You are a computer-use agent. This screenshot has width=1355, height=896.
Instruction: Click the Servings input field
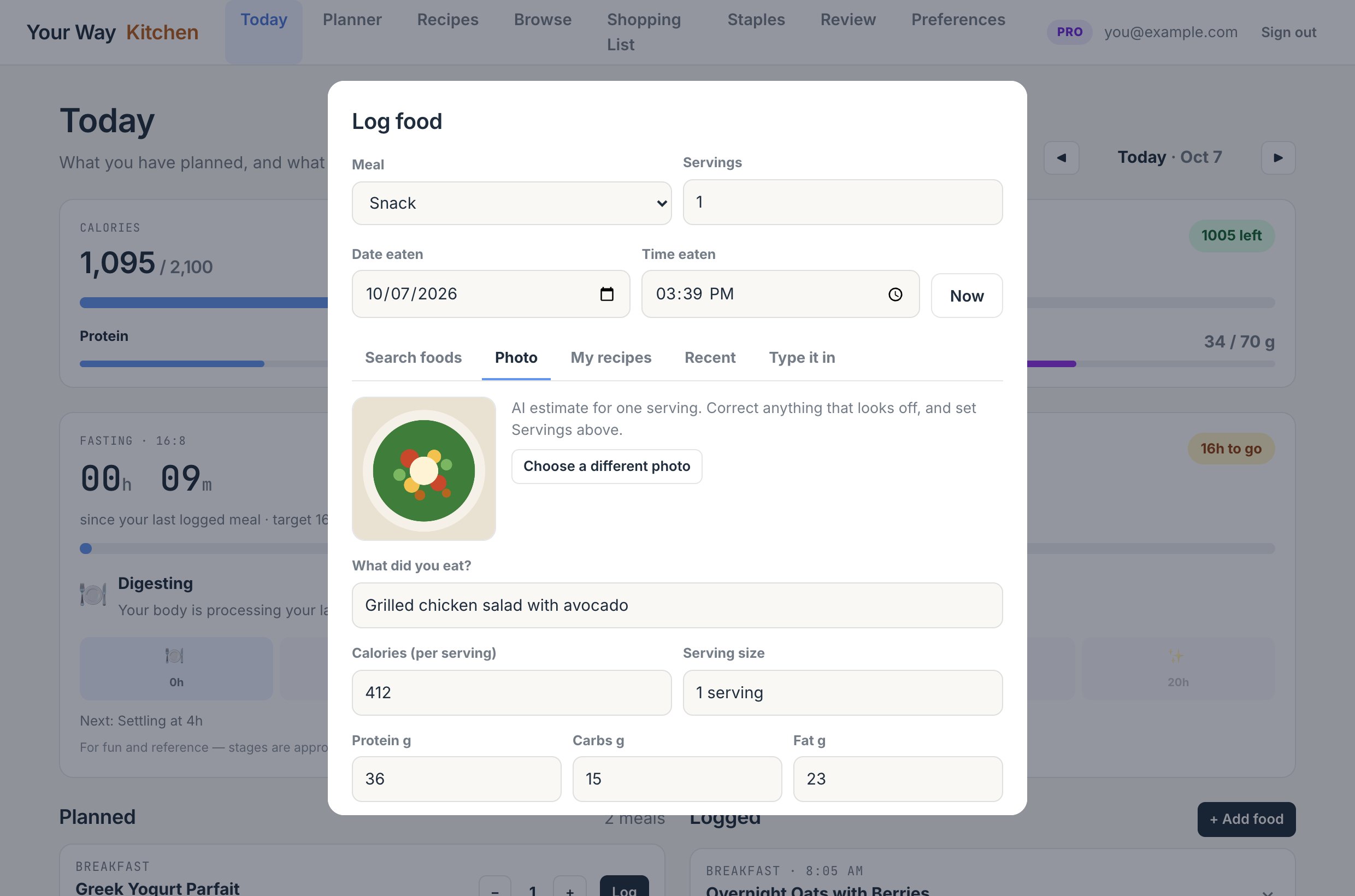coord(843,202)
